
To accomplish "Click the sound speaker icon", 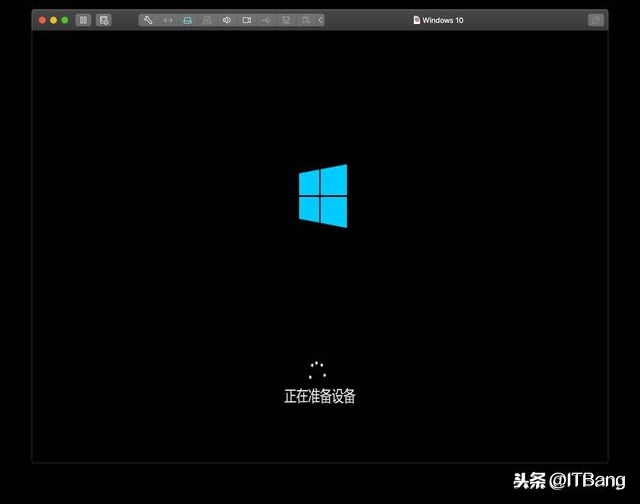I will coord(227,20).
